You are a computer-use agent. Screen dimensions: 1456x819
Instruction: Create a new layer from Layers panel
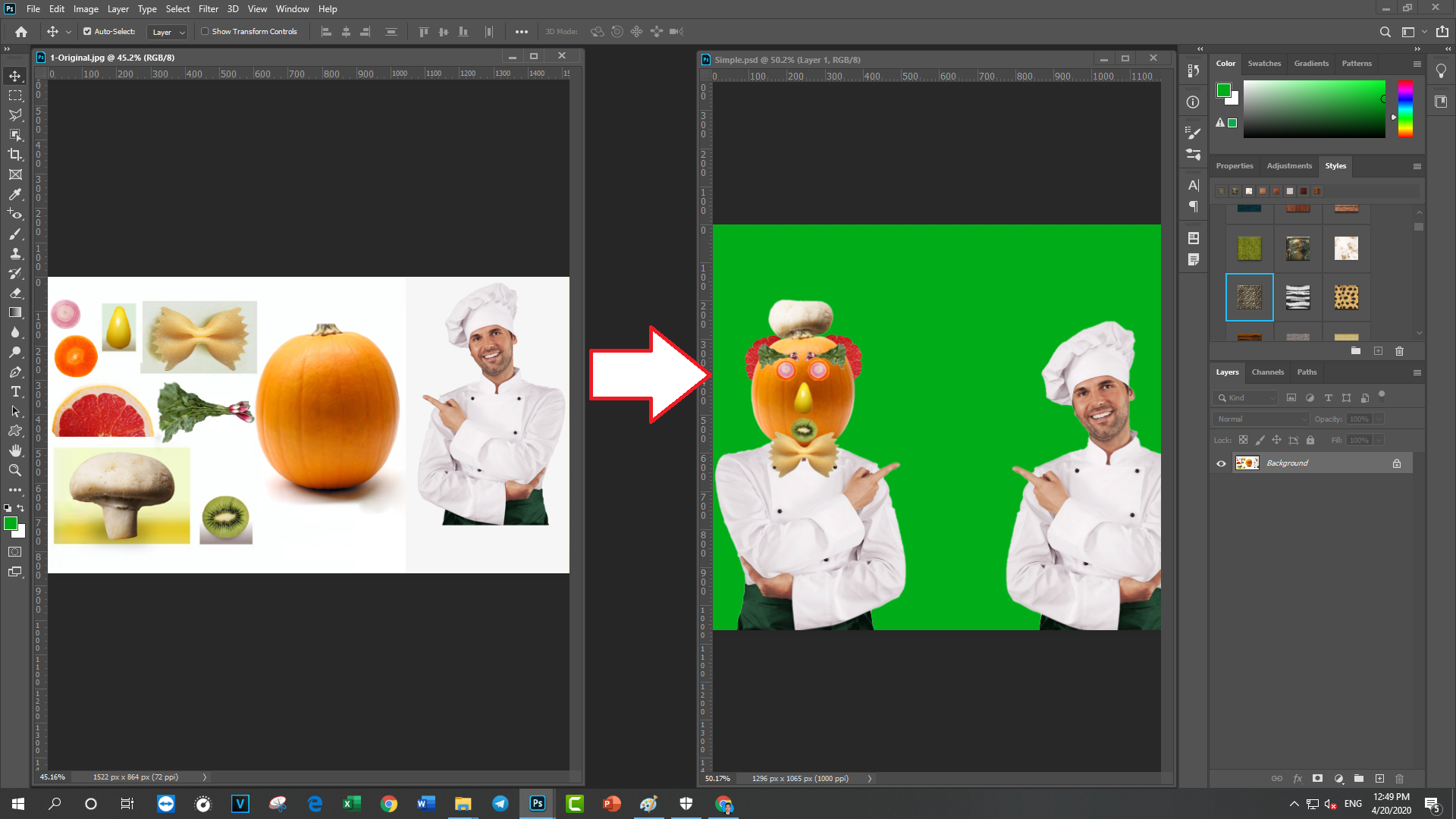pos(1379,779)
